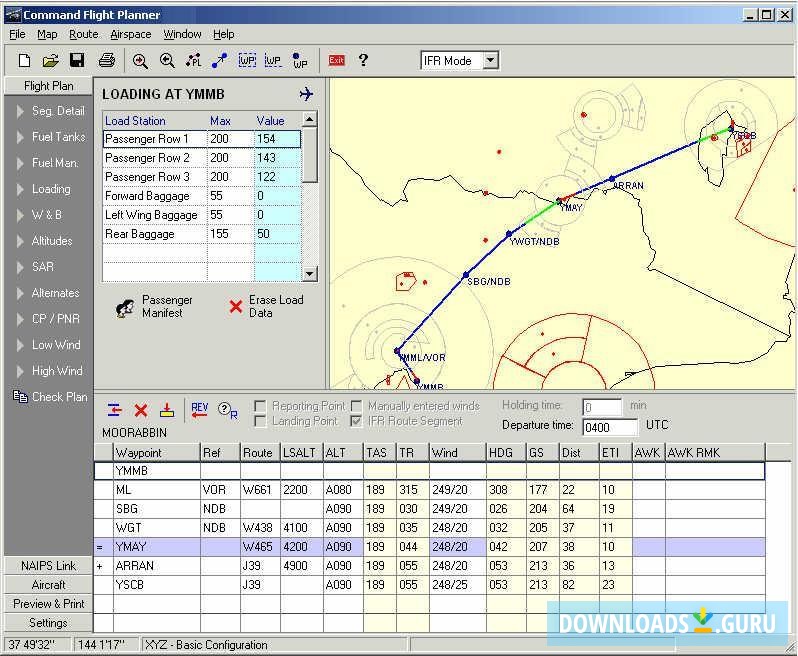798x656 pixels.
Task: Click the Flight Plan button
Action: (x=48, y=86)
